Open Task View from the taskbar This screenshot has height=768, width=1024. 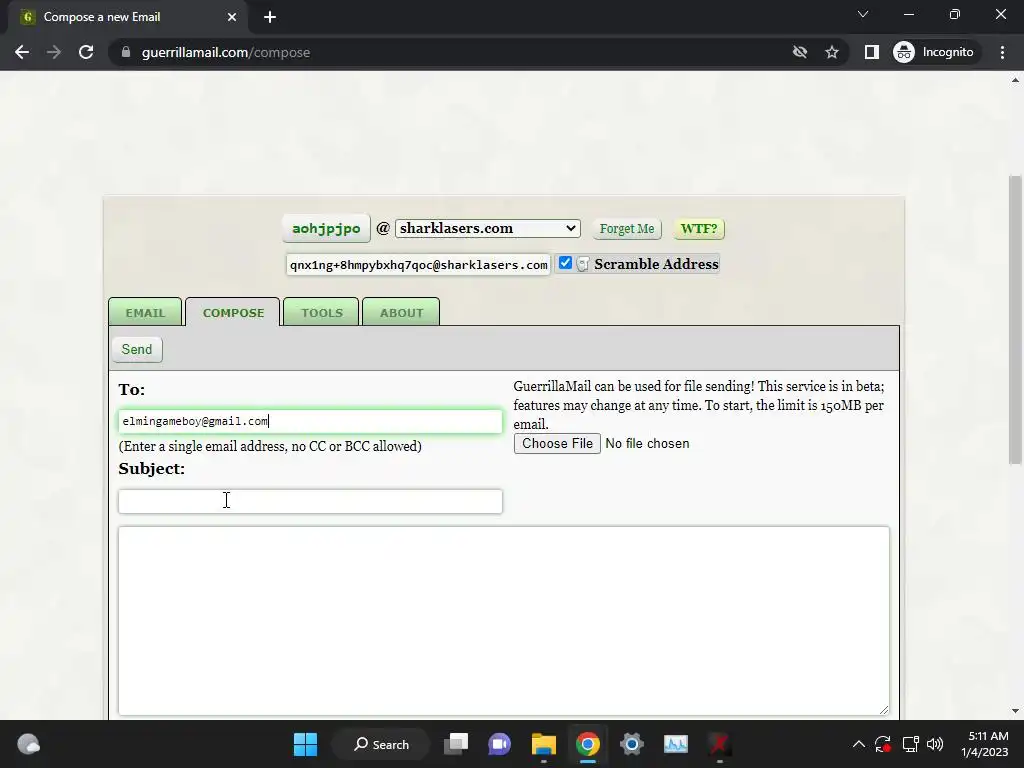click(456, 744)
